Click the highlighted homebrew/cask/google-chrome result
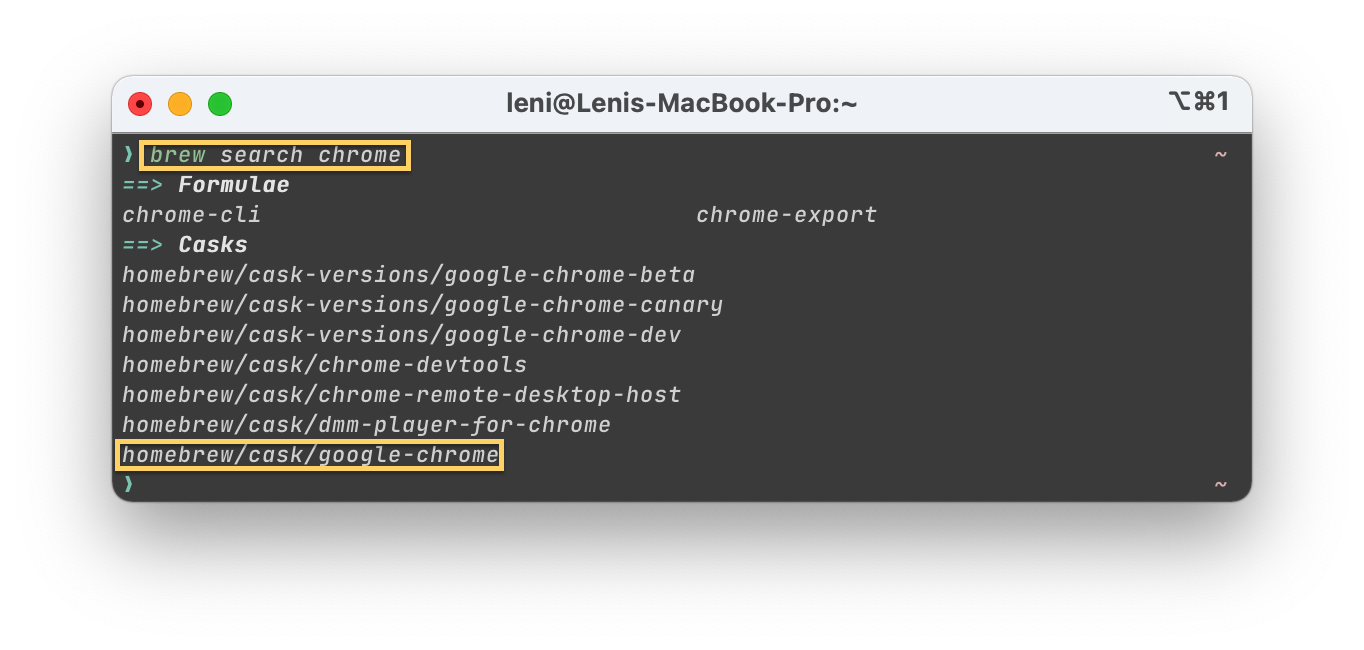Screen dimensions: 1364x650 coord(310,456)
